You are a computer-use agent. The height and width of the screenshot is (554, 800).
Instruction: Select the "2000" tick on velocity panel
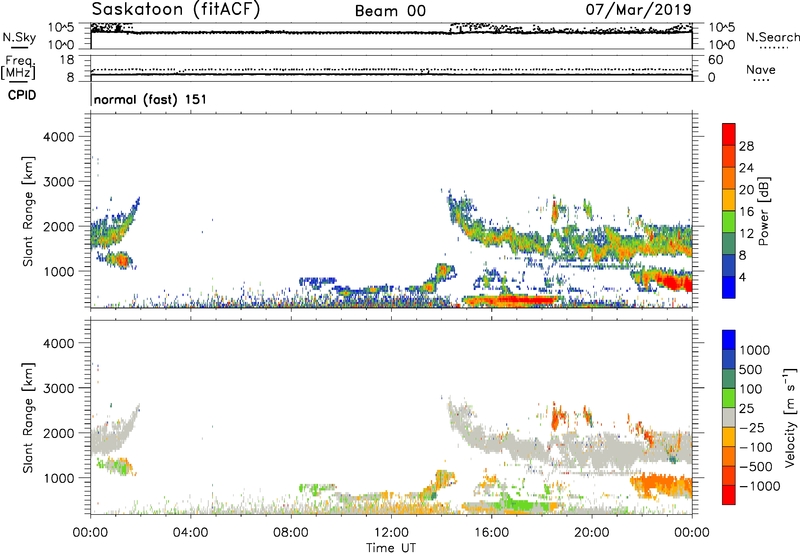[59, 433]
